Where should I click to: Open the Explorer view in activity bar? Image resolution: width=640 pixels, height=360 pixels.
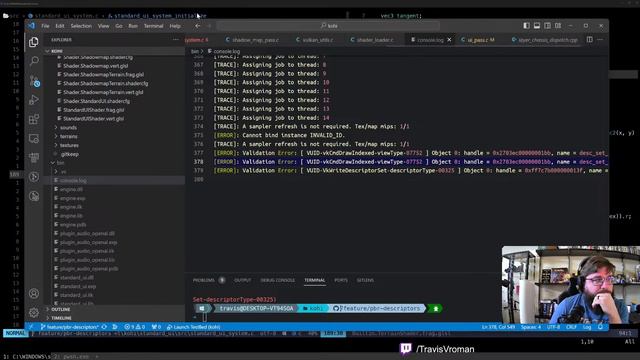click(x=34, y=42)
